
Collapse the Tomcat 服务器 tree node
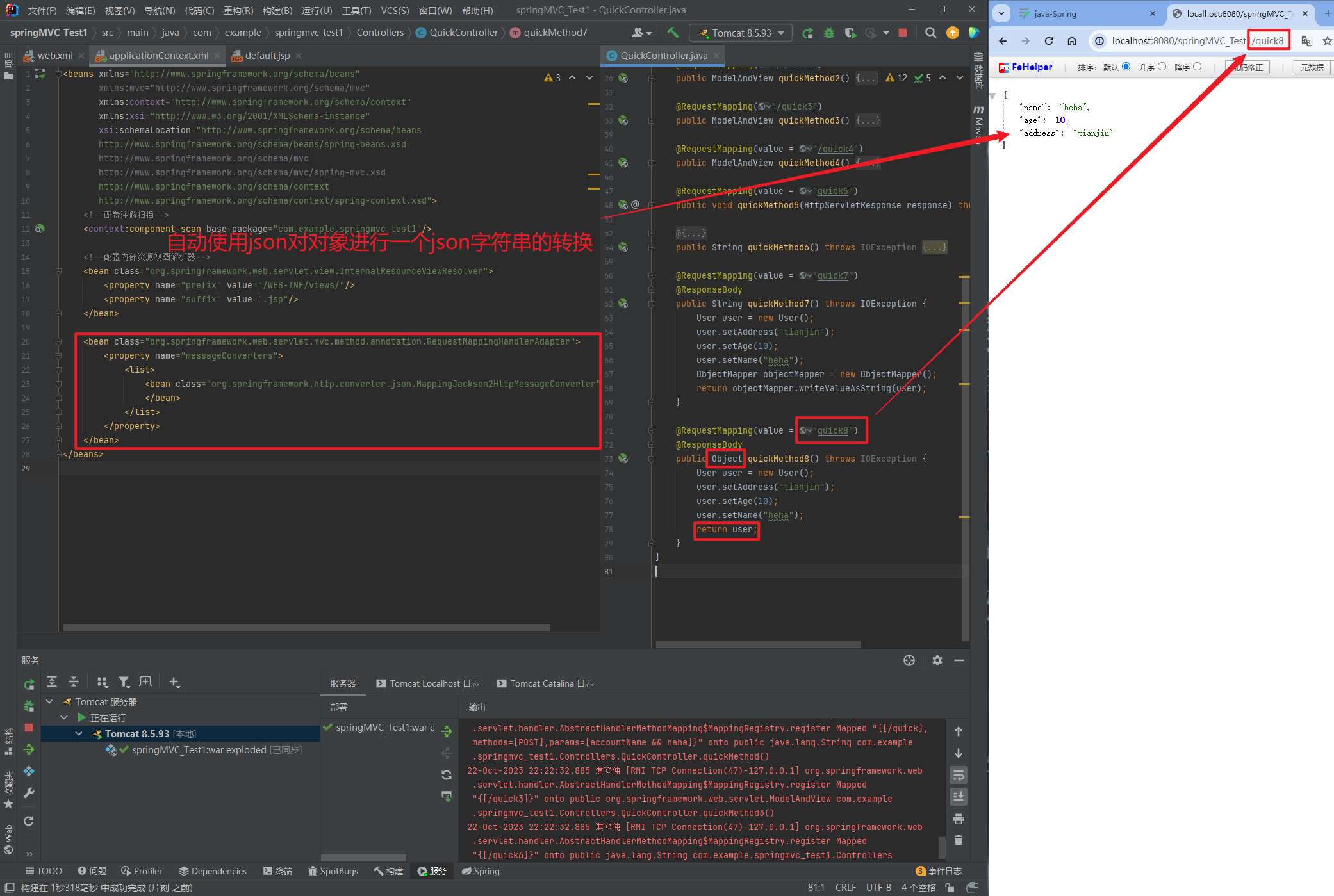pos(49,702)
